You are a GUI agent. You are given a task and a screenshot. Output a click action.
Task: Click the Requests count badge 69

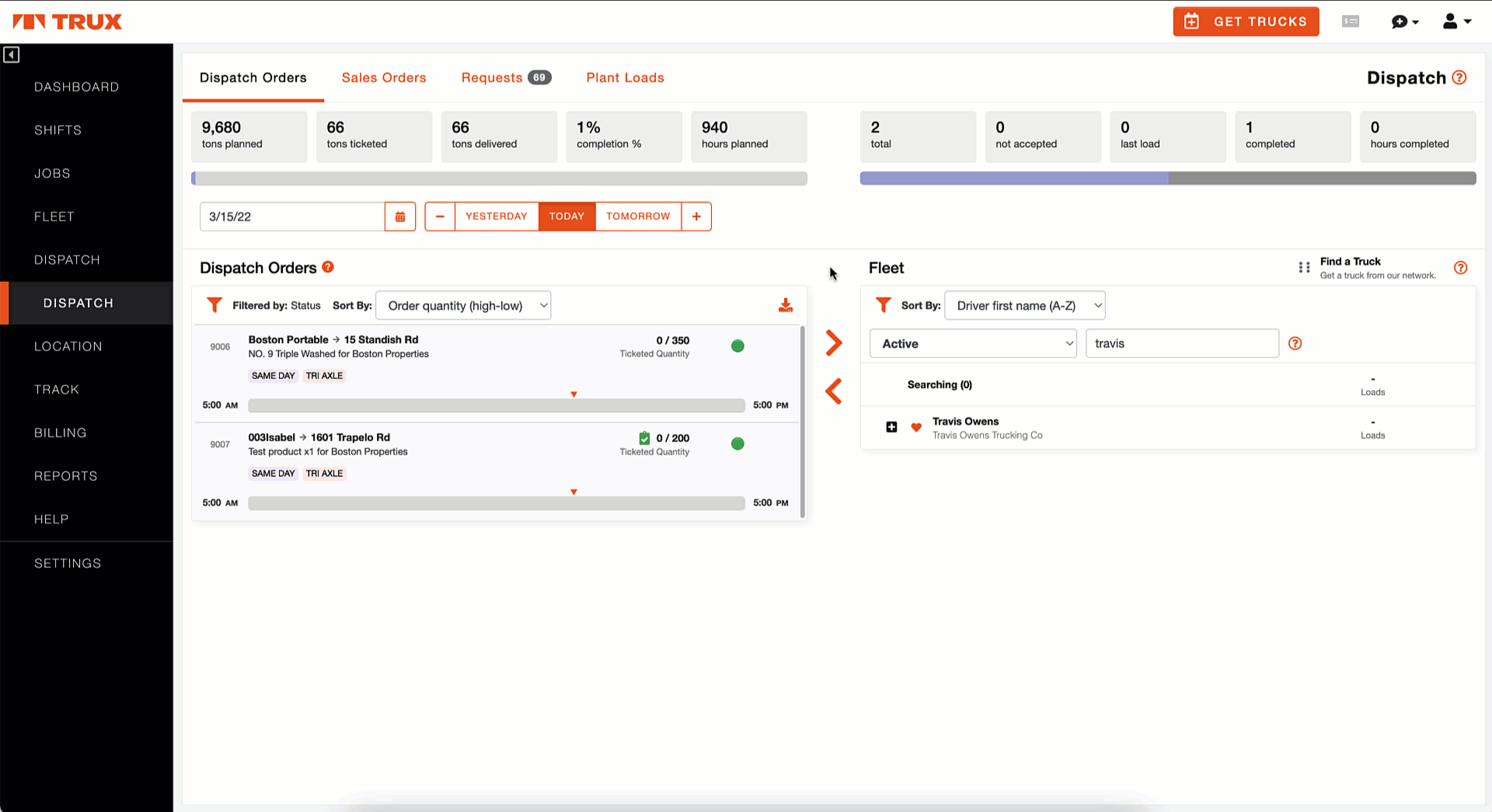tap(539, 78)
